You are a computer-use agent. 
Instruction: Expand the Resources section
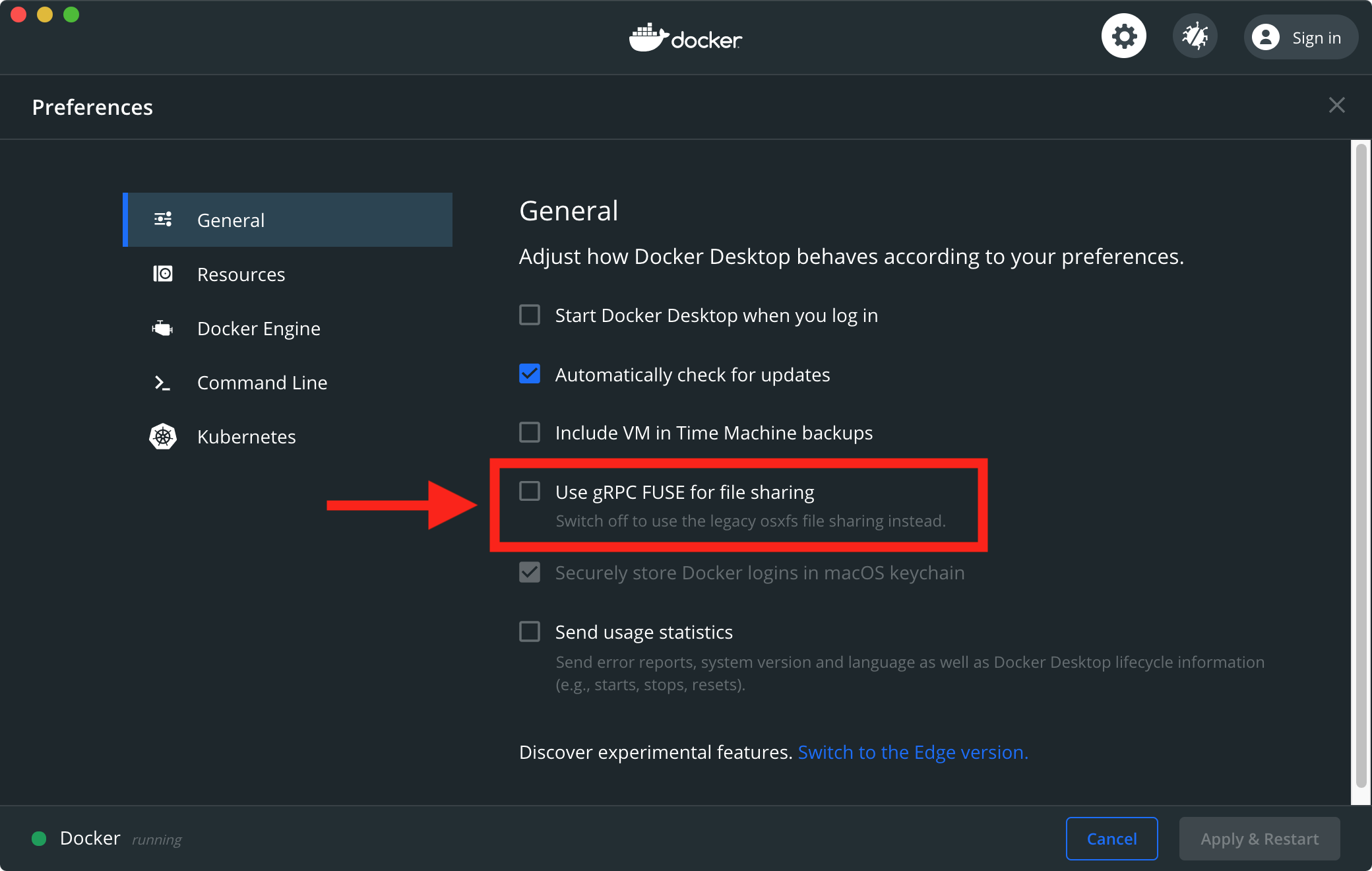point(240,273)
